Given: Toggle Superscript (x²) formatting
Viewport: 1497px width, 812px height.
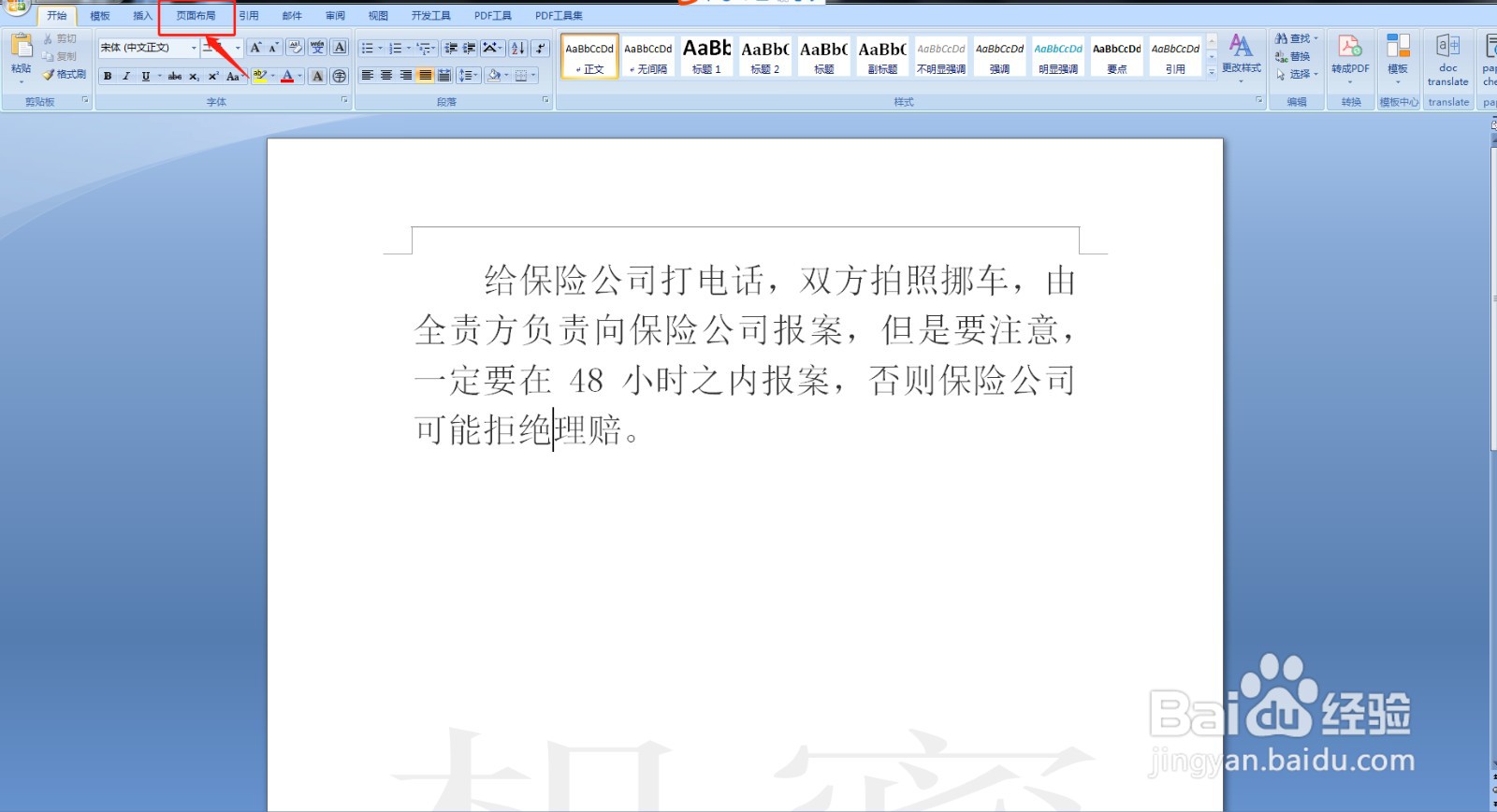Looking at the screenshot, I should pyautogui.click(x=213, y=77).
